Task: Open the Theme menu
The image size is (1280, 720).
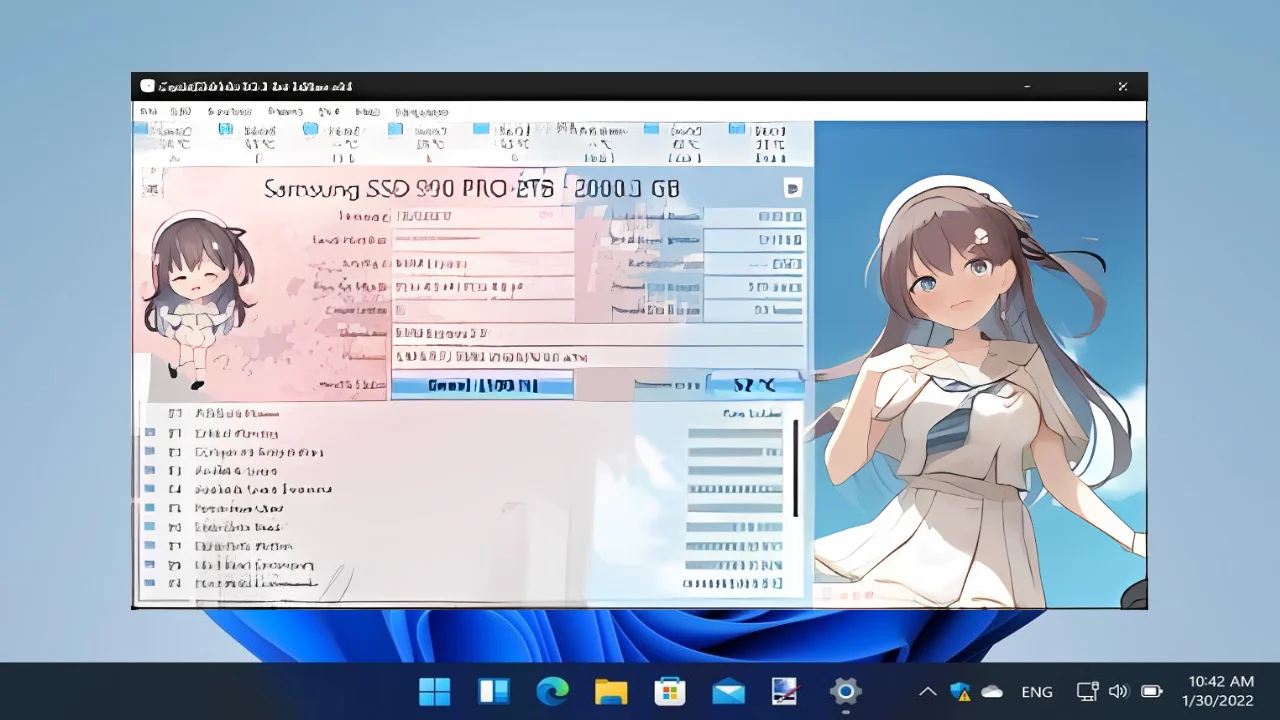Action: [x=285, y=112]
